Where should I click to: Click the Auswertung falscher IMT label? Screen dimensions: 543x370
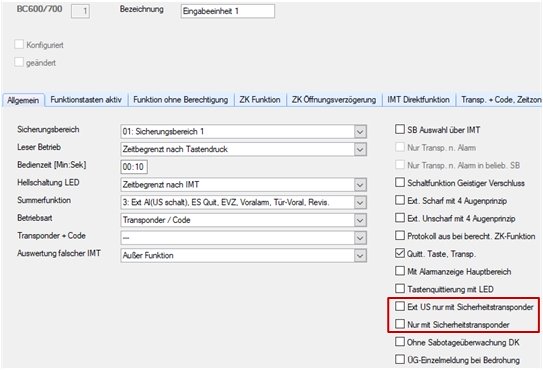pyautogui.click(x=59, y=253)
